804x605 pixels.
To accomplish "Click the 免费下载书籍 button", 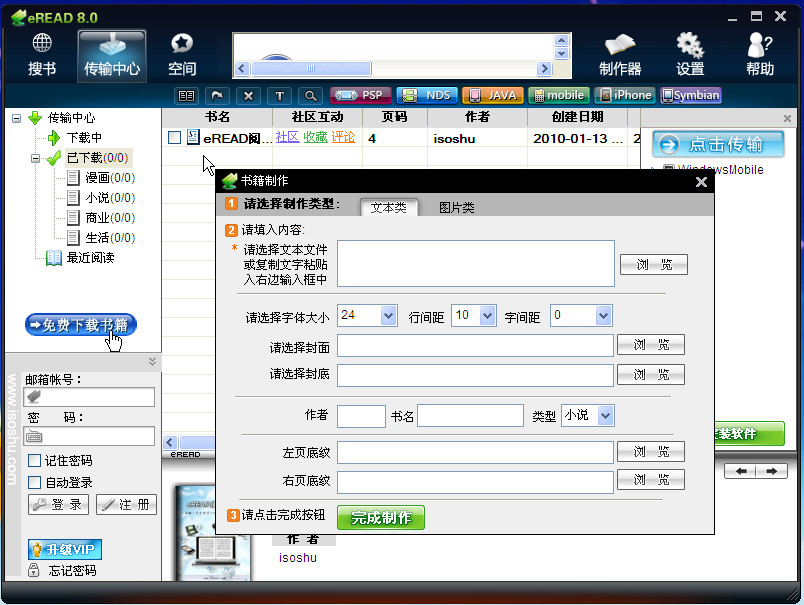I will click(81, 325).
